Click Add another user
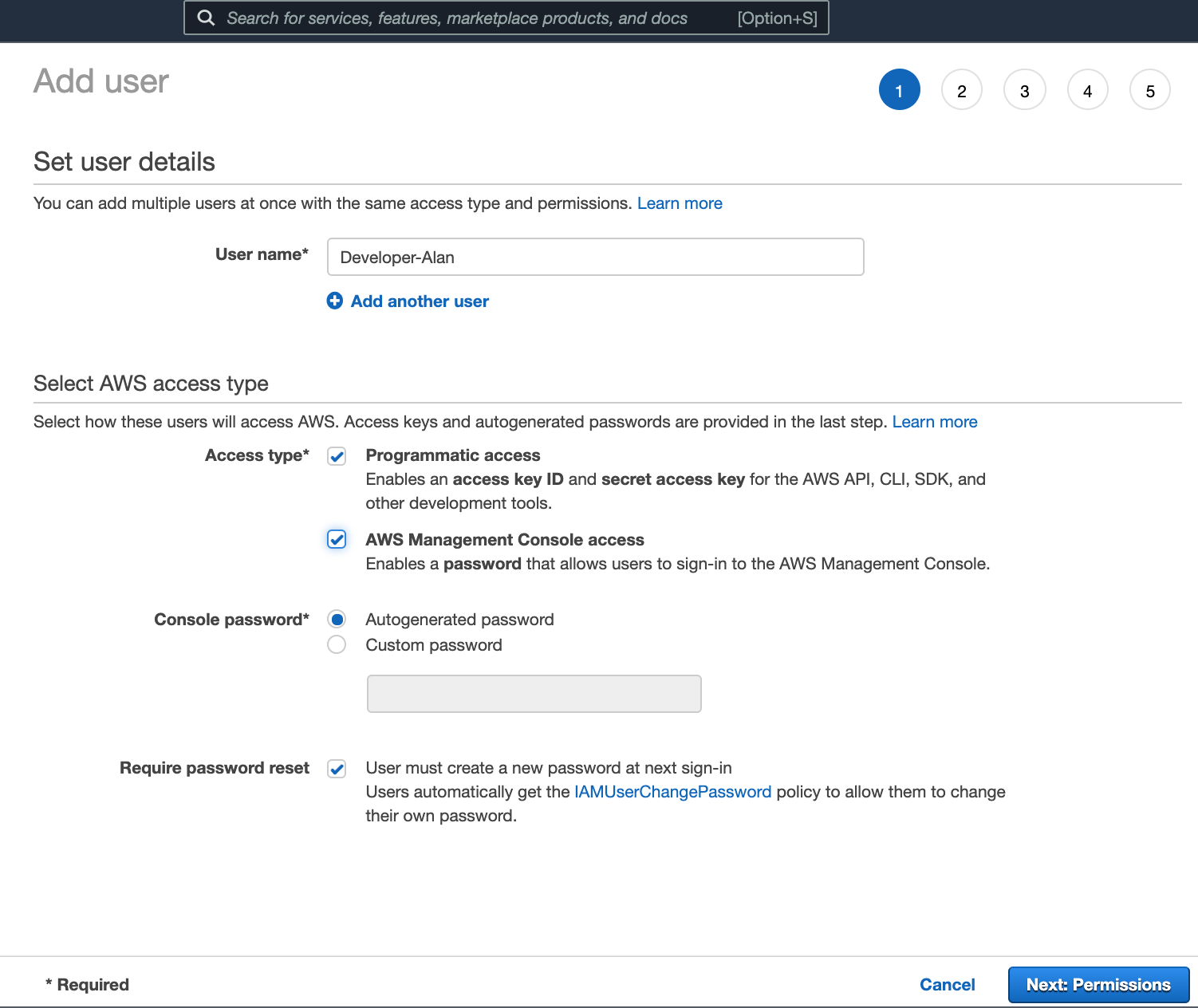Screen dimensions: 1198x1008 pyautogui.click(x=419, y=301)
